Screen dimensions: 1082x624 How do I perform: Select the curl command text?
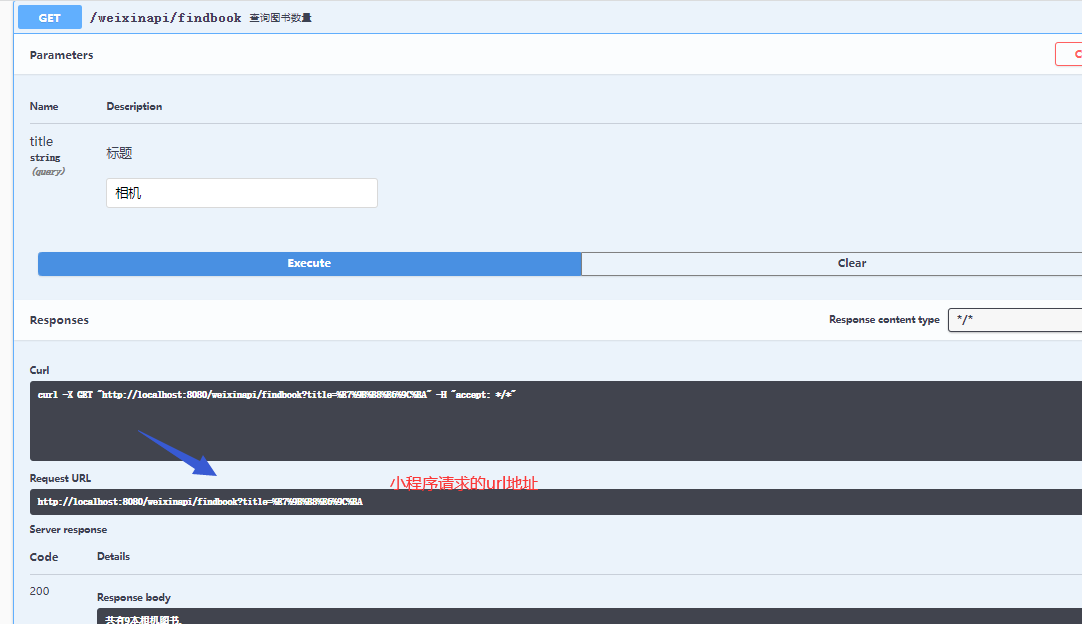[x=277, y=395]
